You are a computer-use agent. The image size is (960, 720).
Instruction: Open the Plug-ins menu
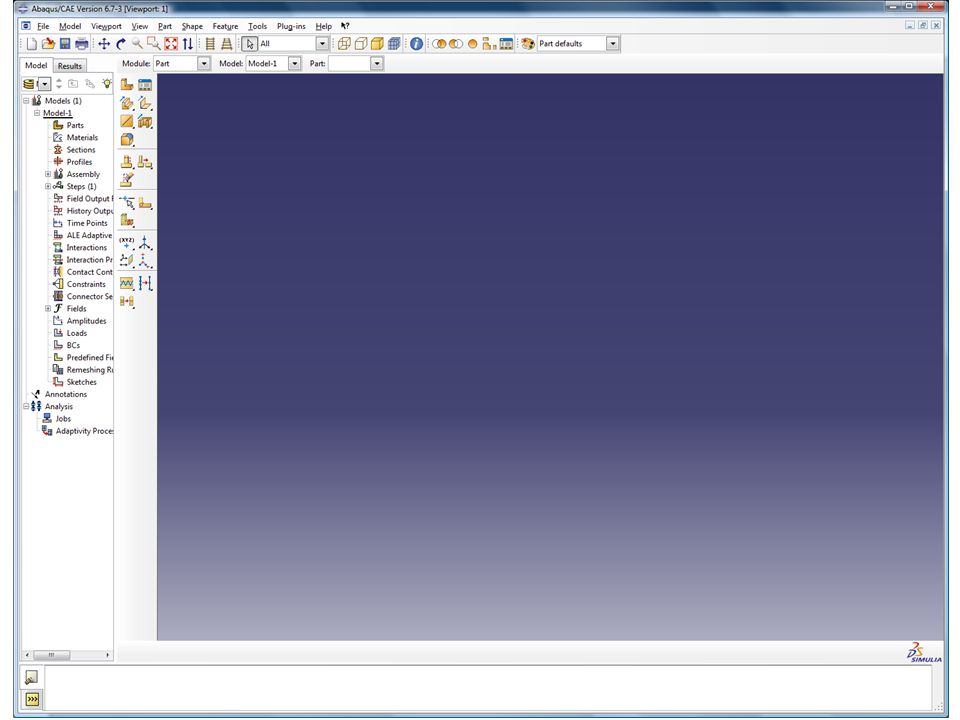(291, 26)
